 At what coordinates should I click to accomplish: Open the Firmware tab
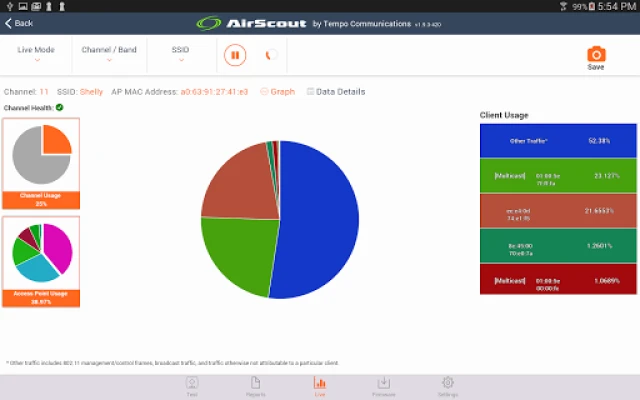(x=384, y=385)
